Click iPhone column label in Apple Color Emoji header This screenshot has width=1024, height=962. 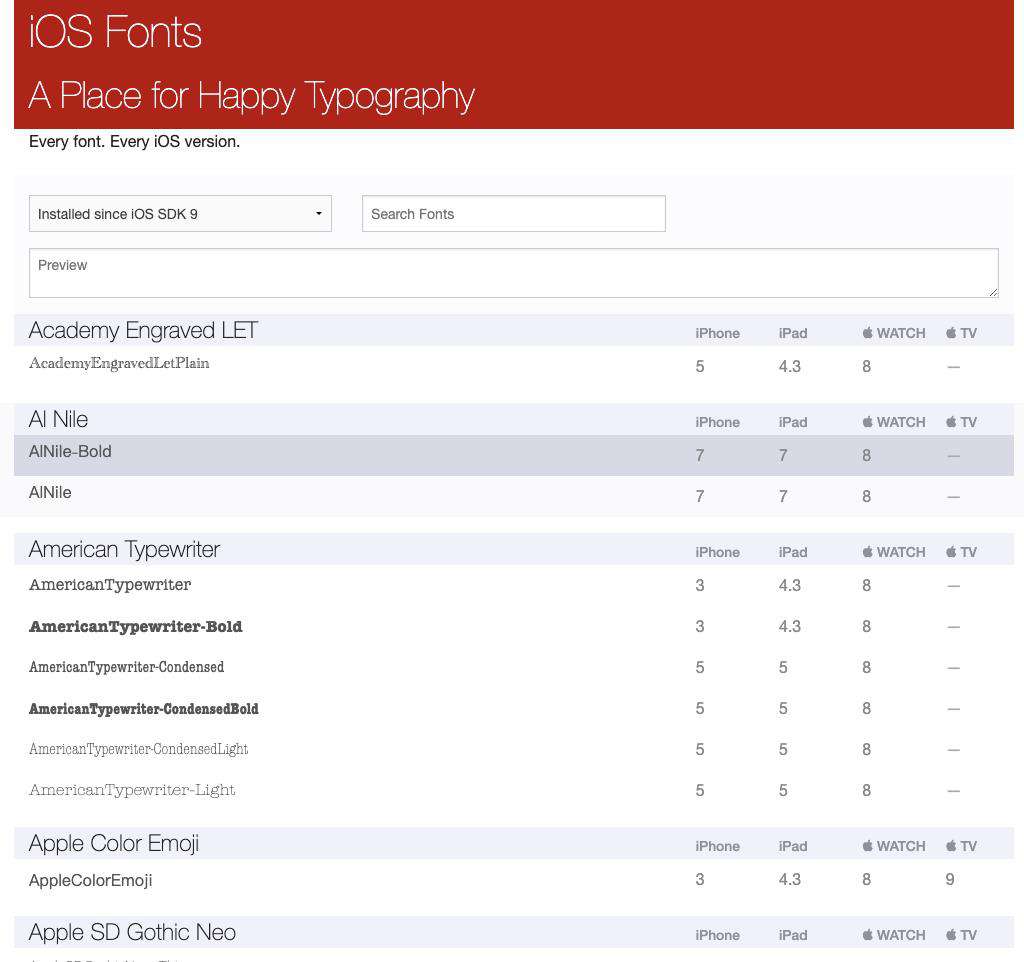click(717, 846)
